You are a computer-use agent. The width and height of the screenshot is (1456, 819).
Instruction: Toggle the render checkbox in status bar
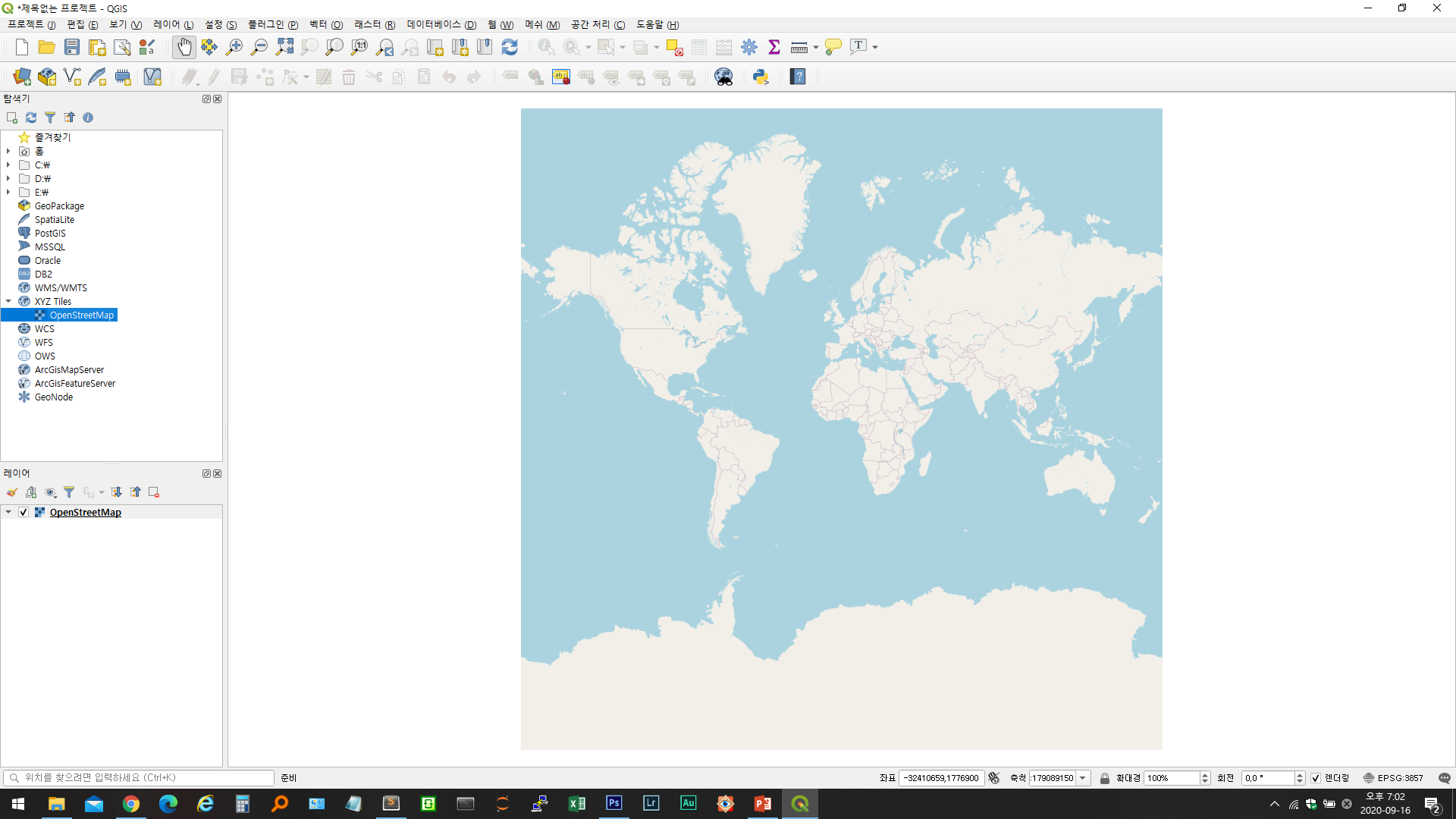[1316, 778]
